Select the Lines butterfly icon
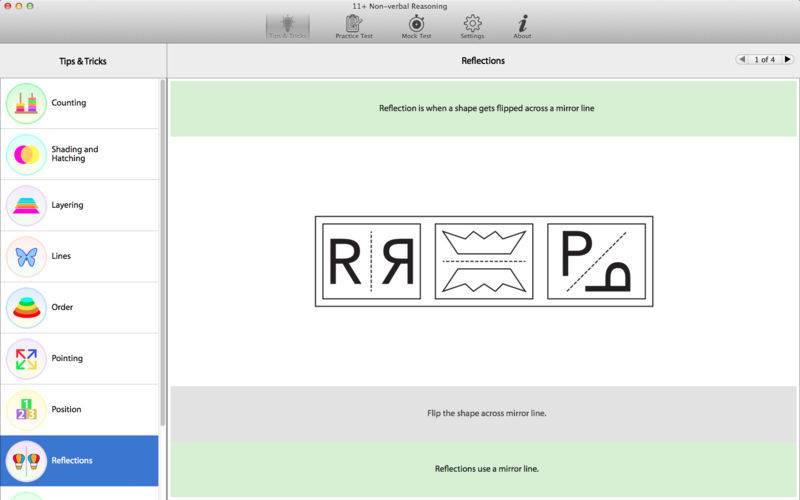Viewport: 800px width, 500px height. click(27, 256)
